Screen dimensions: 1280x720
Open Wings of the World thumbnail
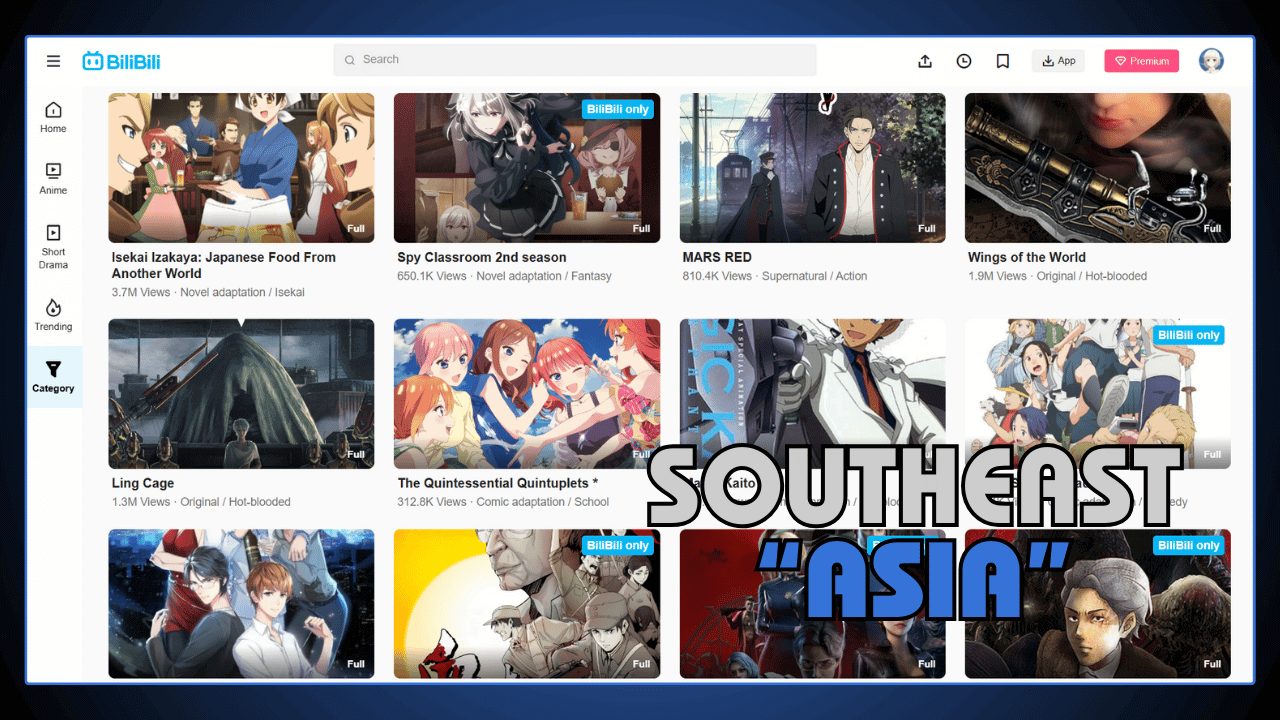(x=1097, y=168)
